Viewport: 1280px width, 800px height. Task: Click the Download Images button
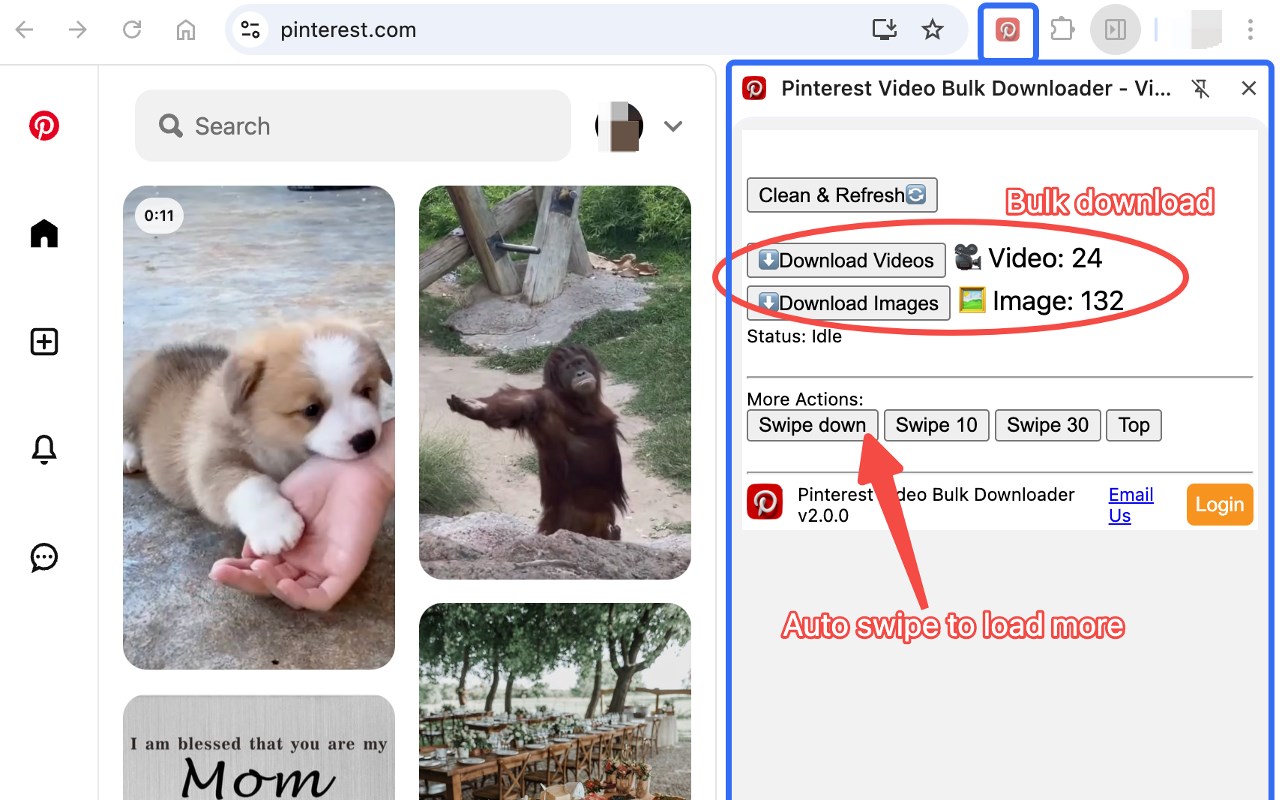pyautogui.click(x=848, y=303)
